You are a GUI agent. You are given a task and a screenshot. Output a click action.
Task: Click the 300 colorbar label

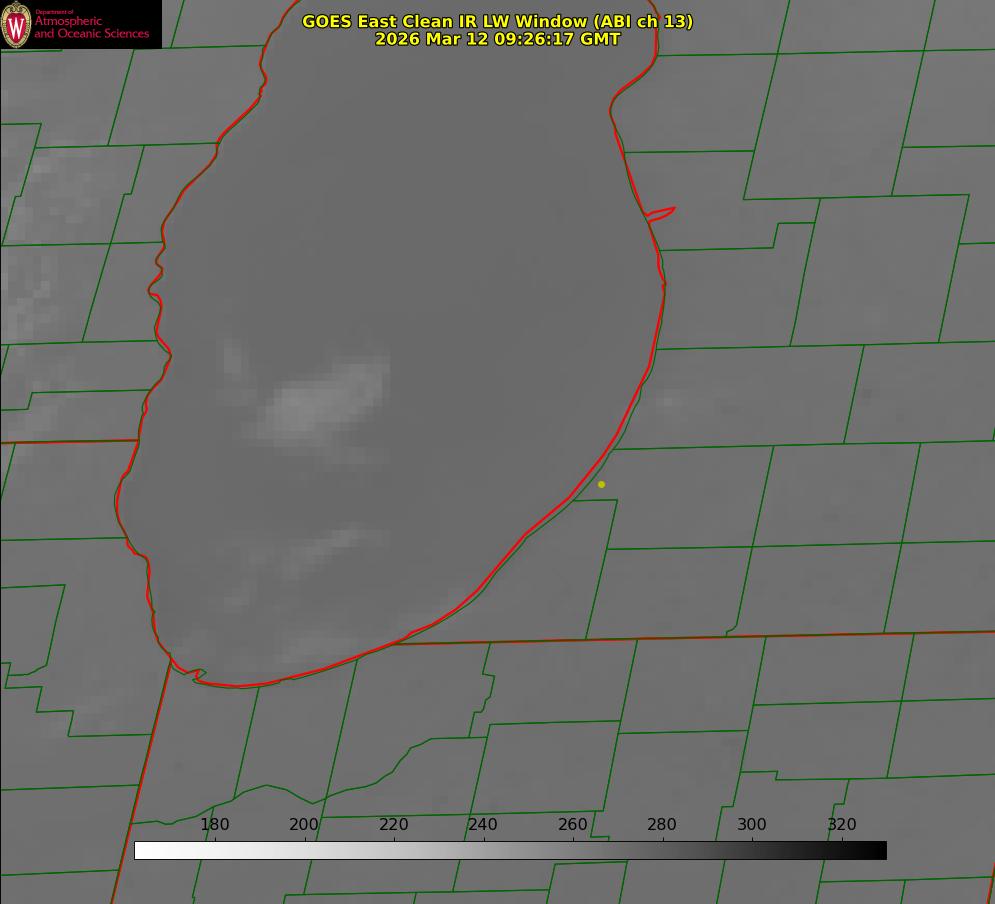click(x=752, y=824)
